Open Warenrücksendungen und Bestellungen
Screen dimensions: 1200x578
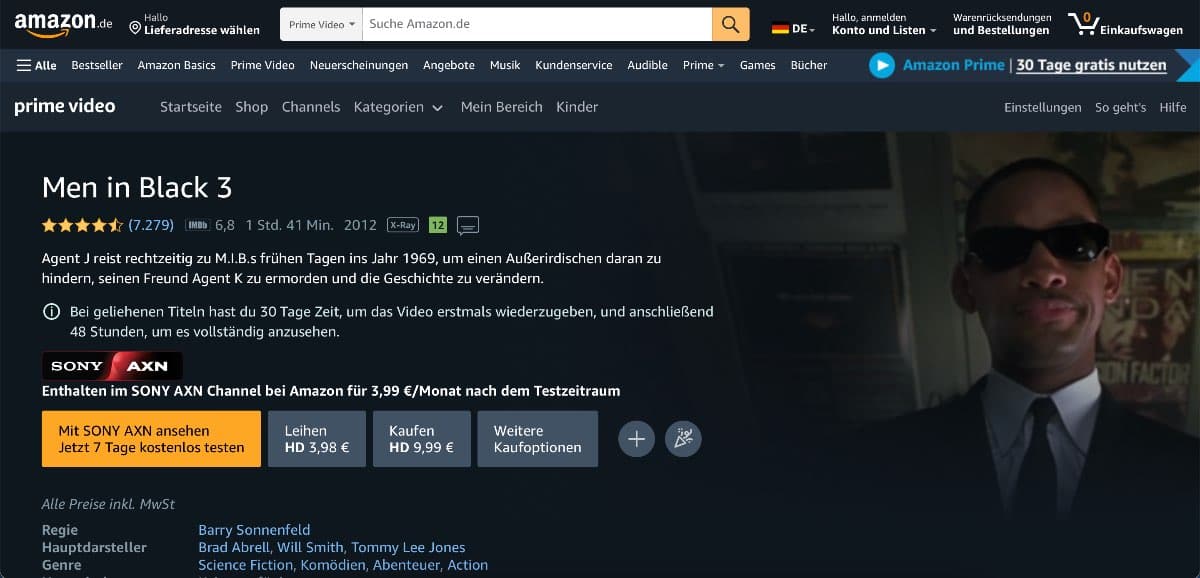(1002, 24)
